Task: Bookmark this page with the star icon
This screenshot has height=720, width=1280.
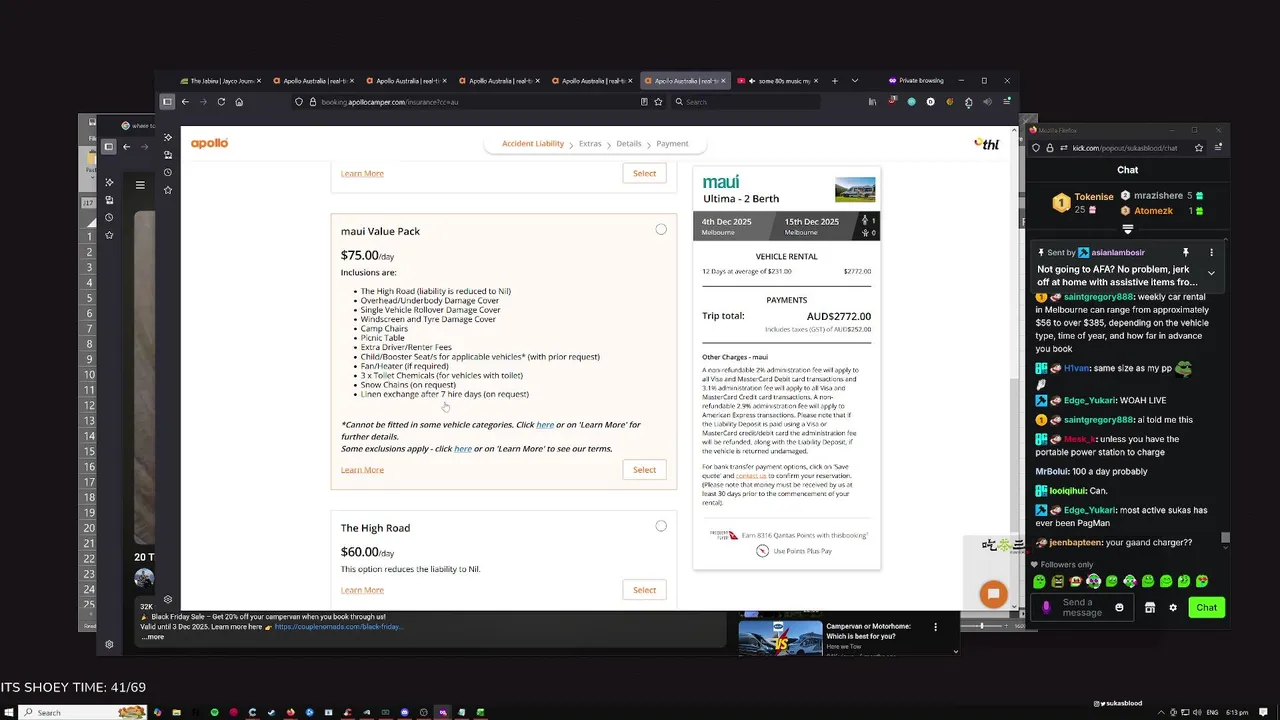Action: point(658,101)
